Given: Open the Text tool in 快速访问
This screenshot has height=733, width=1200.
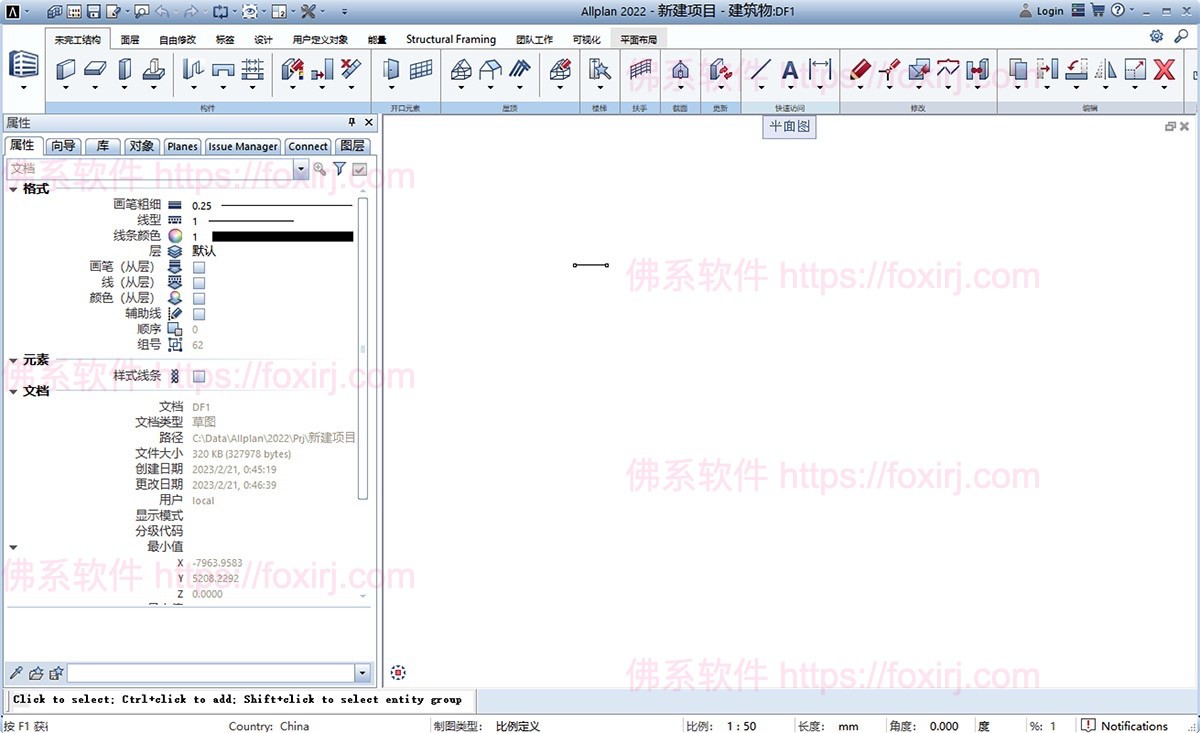Looking at the screenshot, I should [788, 70].
